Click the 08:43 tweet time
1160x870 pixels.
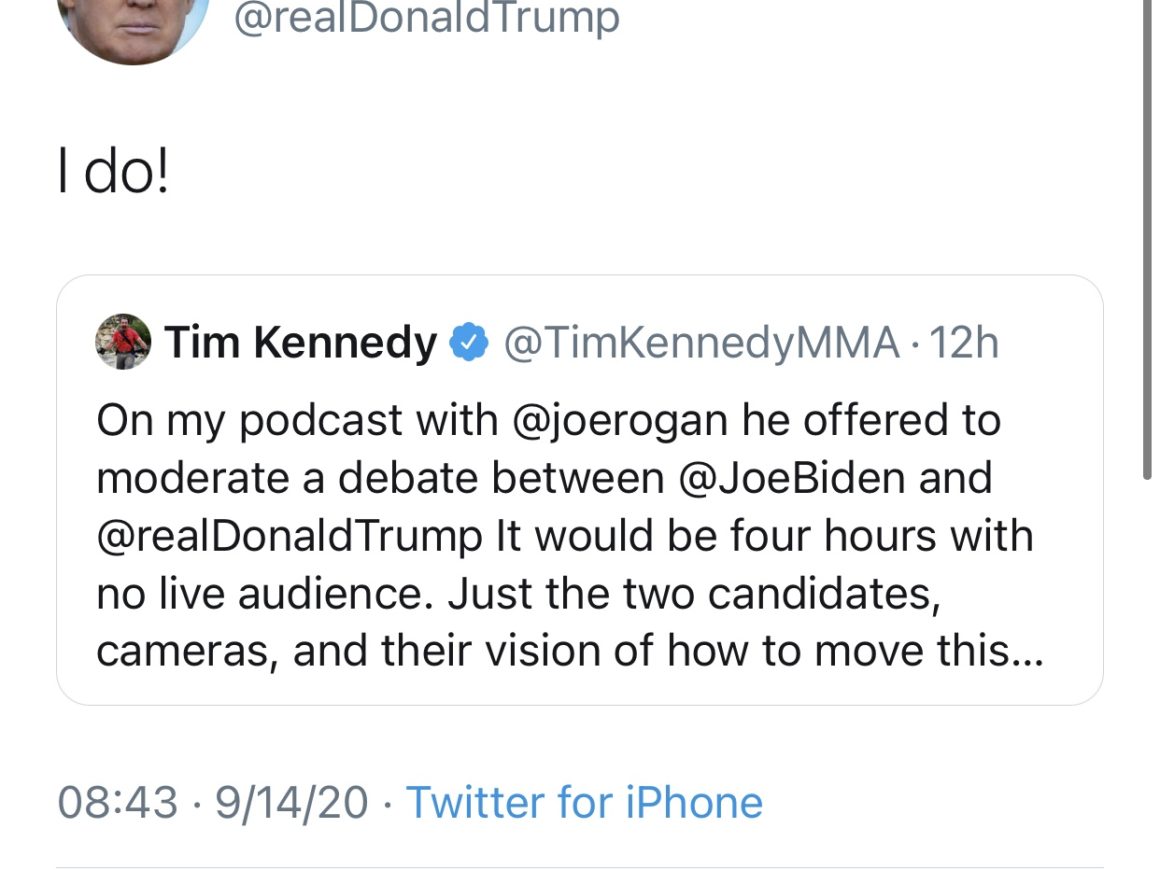[118, 802]
